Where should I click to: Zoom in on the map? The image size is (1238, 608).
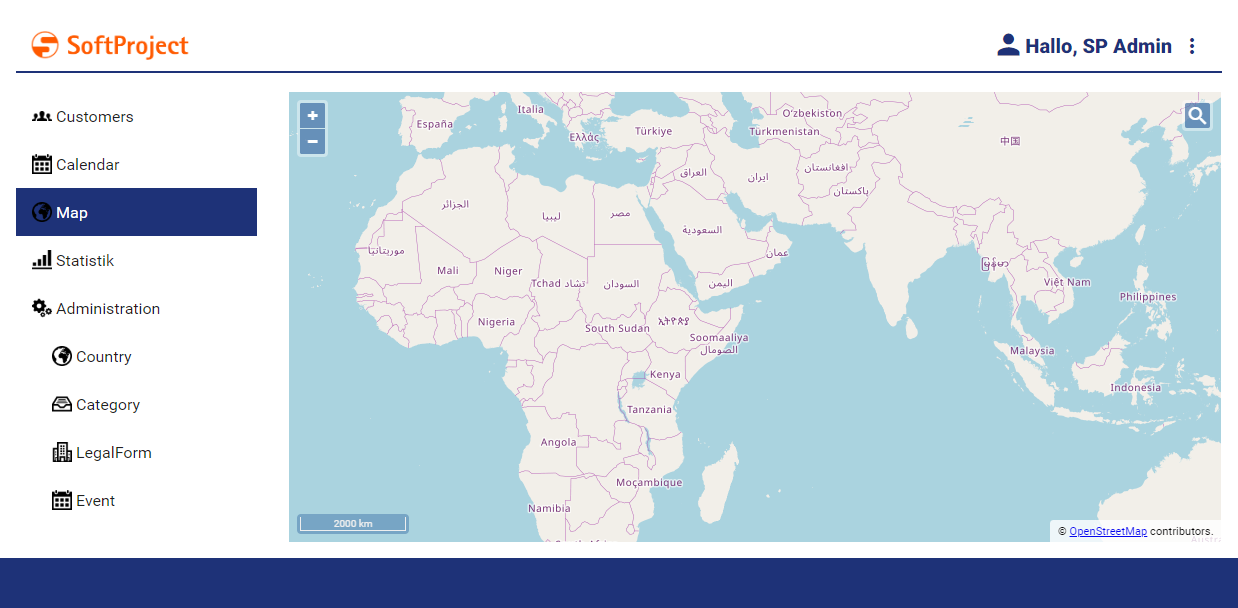tap(313, 116)
